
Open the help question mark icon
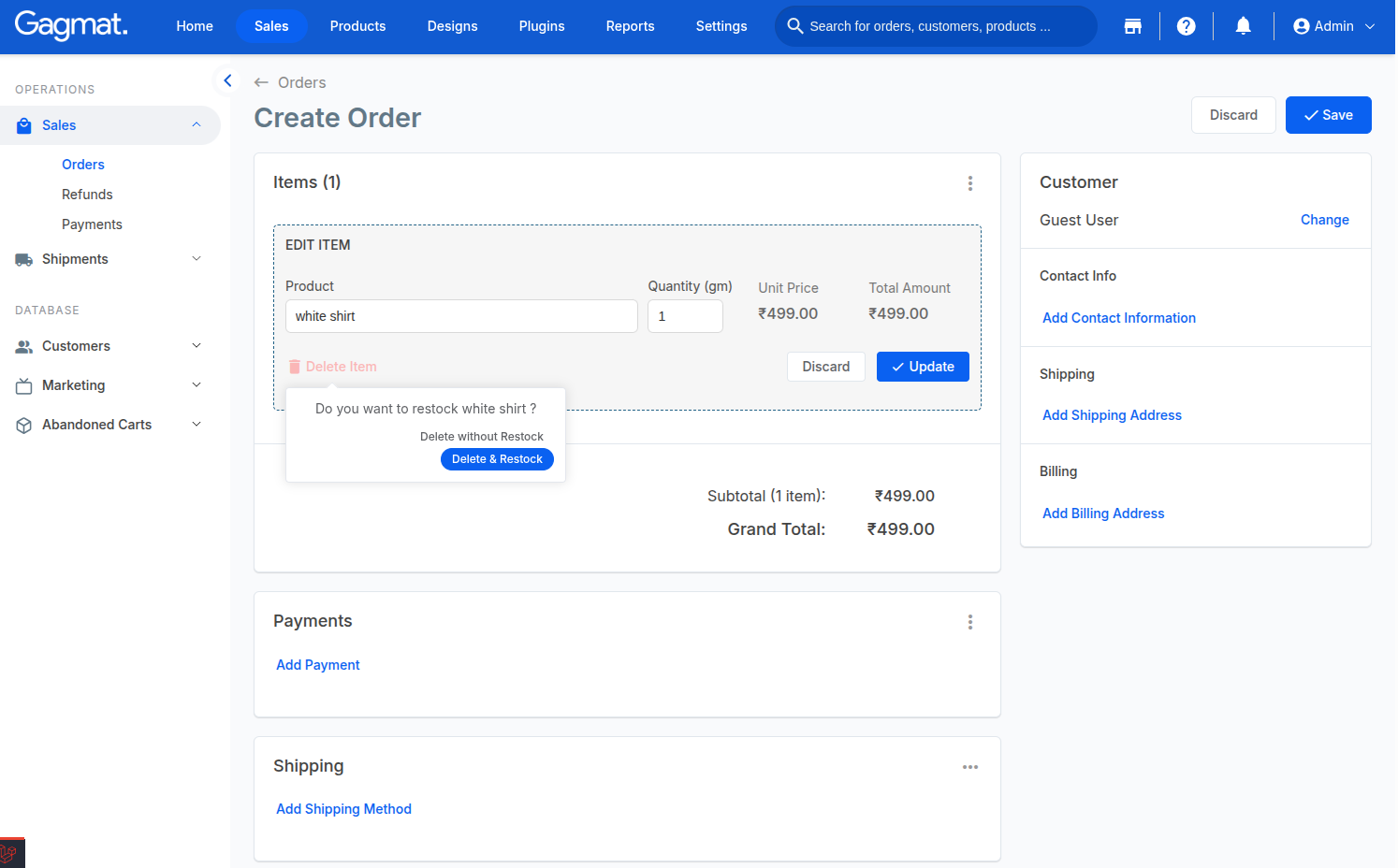pyautogui.click(x=1186, y=26)
